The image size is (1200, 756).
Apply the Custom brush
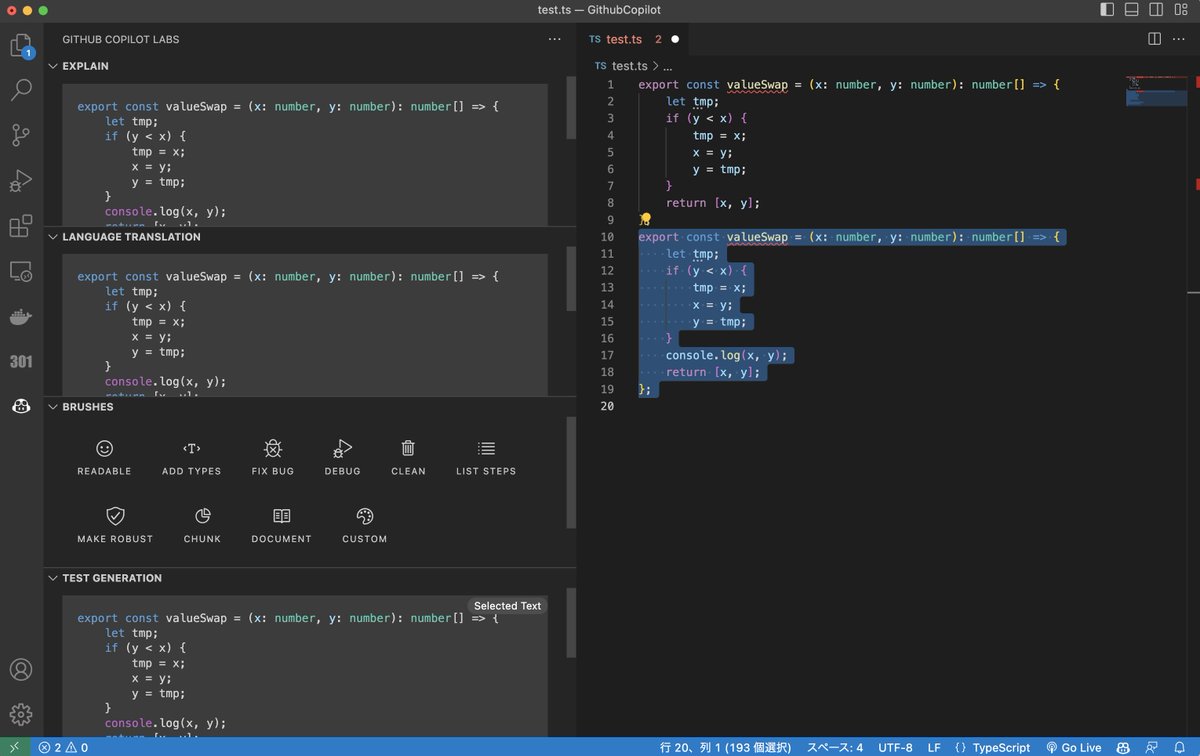364,526
